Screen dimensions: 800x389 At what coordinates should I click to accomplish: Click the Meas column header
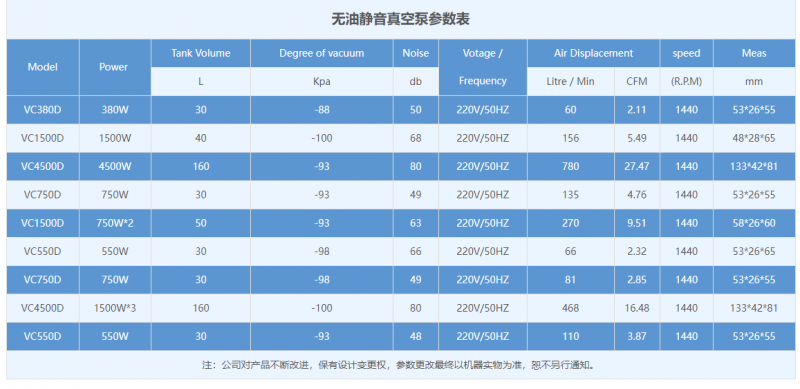click(x=754, y=53)
